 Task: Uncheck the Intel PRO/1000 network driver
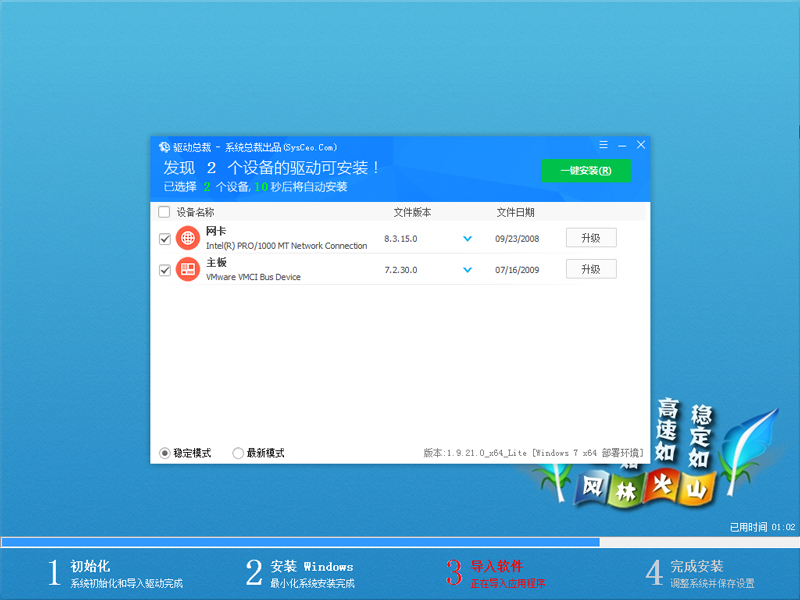164,238
